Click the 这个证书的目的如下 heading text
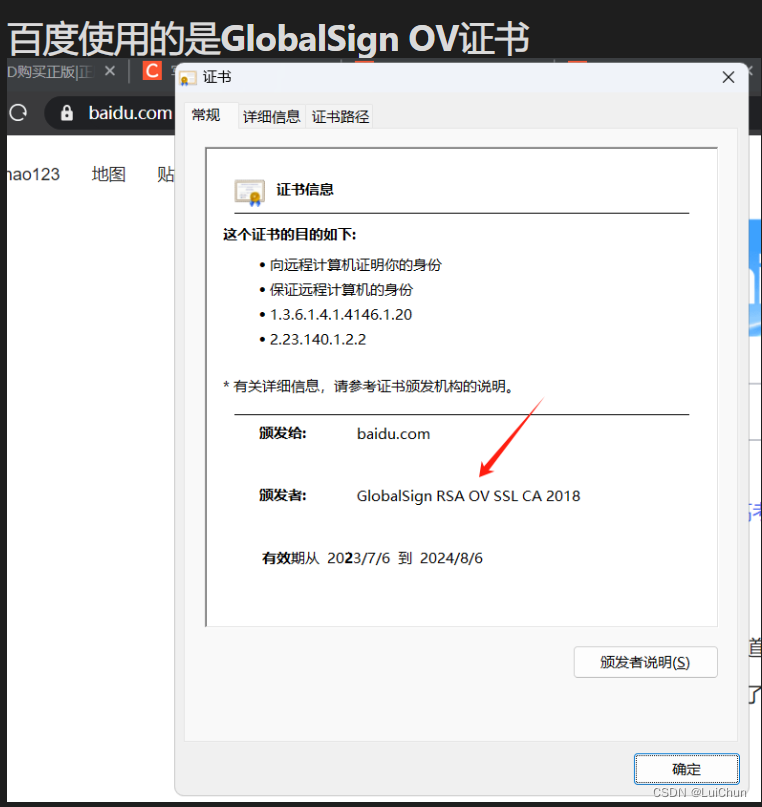This screenshot has width=762, height=807. pyautogui.click(x=289, y=235)
